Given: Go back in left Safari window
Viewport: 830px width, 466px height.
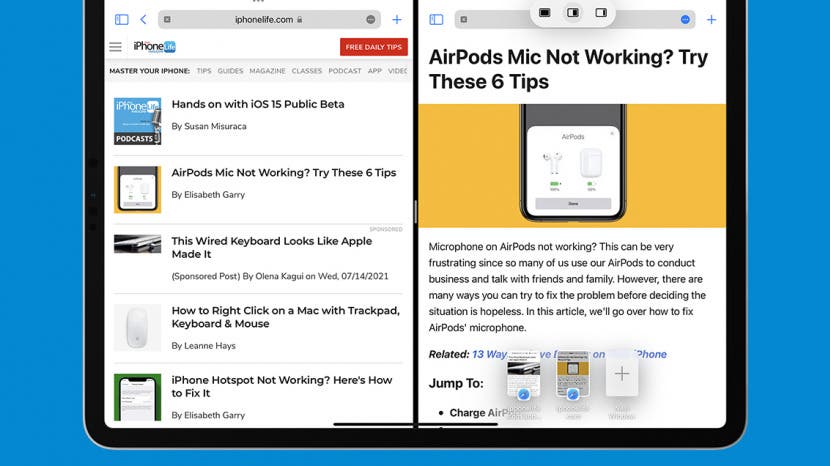Looking at the screenshot, I should click(143, 20).
